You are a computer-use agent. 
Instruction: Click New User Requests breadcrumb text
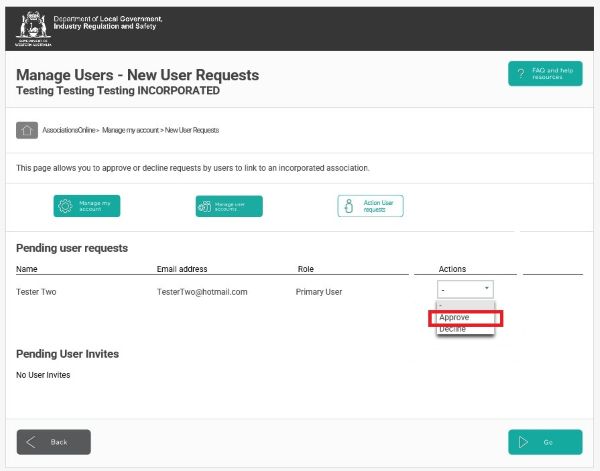(192, 130)
